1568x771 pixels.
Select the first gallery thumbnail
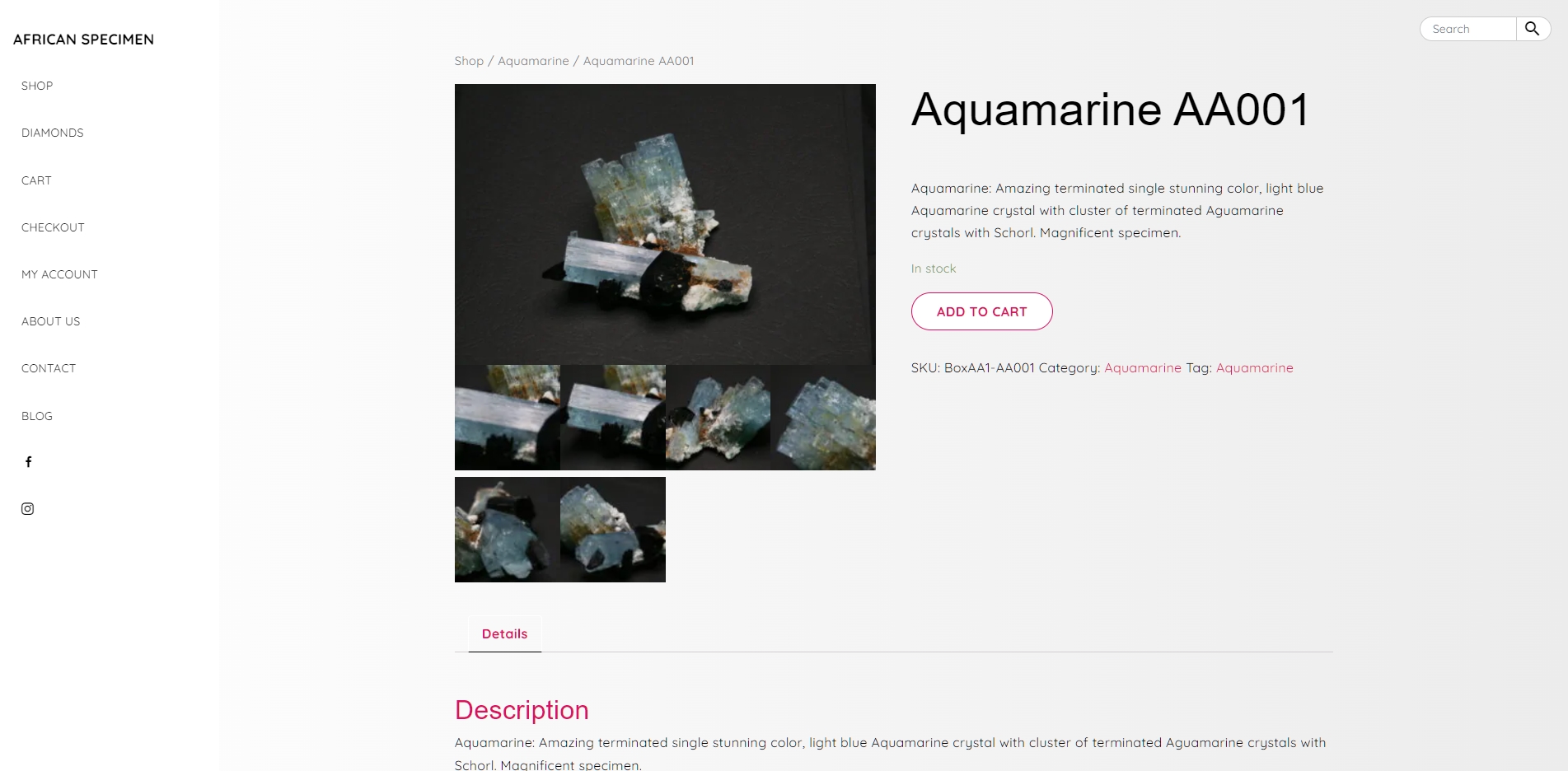pyautogui.click(x=508, y=418)
